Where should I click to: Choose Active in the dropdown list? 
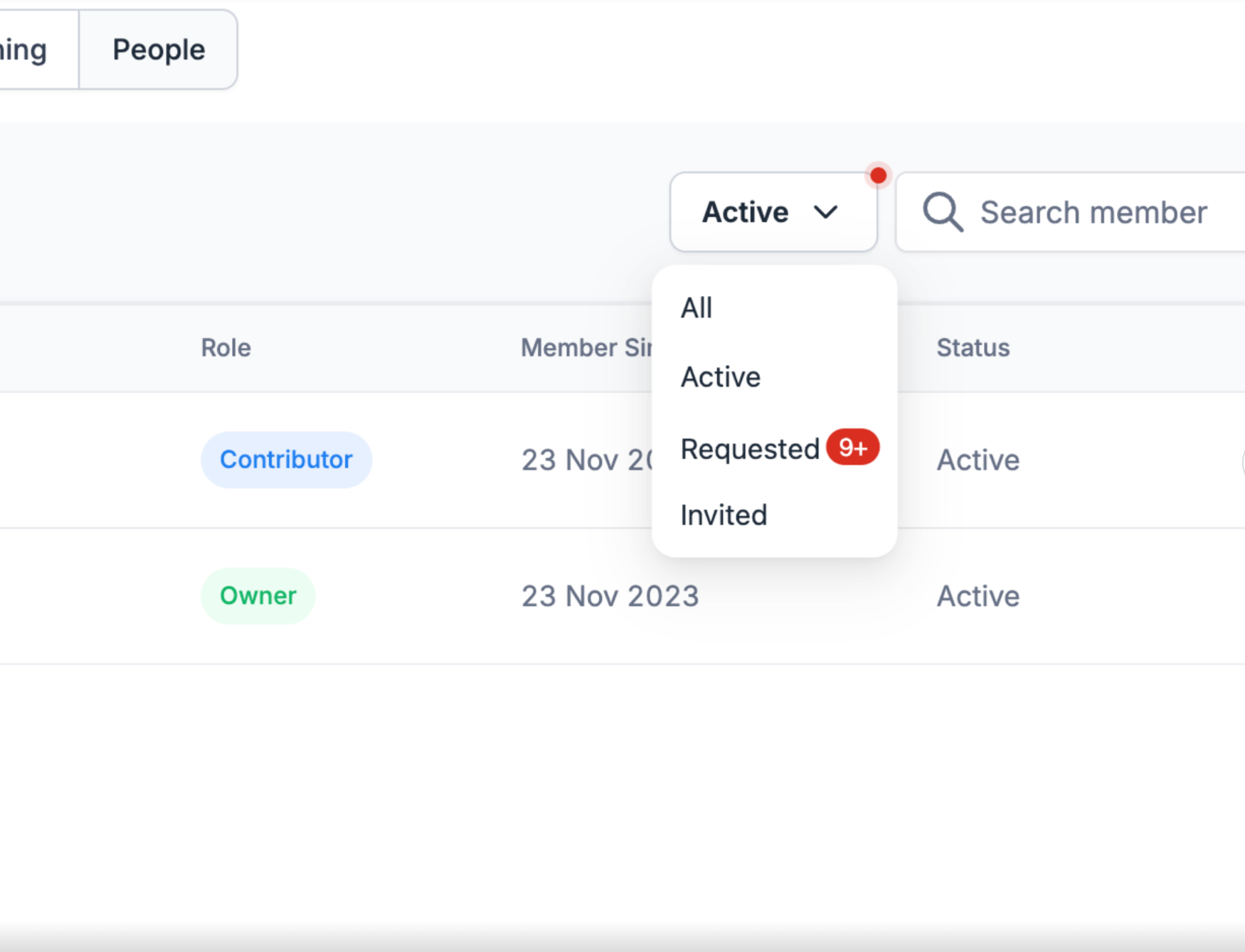point(721,377)
